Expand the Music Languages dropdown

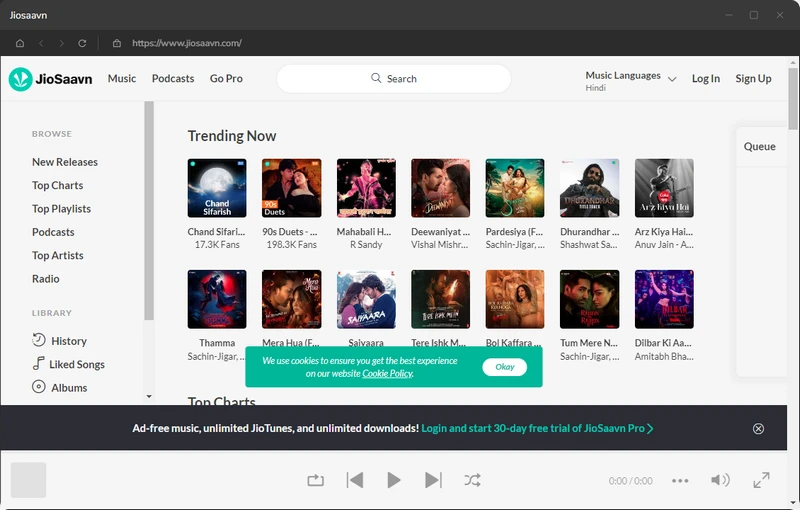[671, 79]
